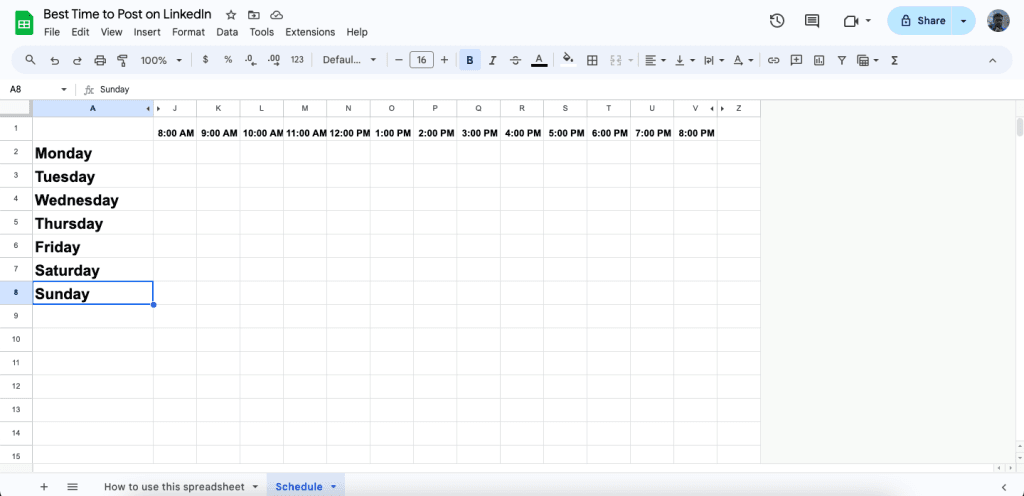Click the Name box showing A8
This screenshot has height=496, width=1024.
point(37,89)
